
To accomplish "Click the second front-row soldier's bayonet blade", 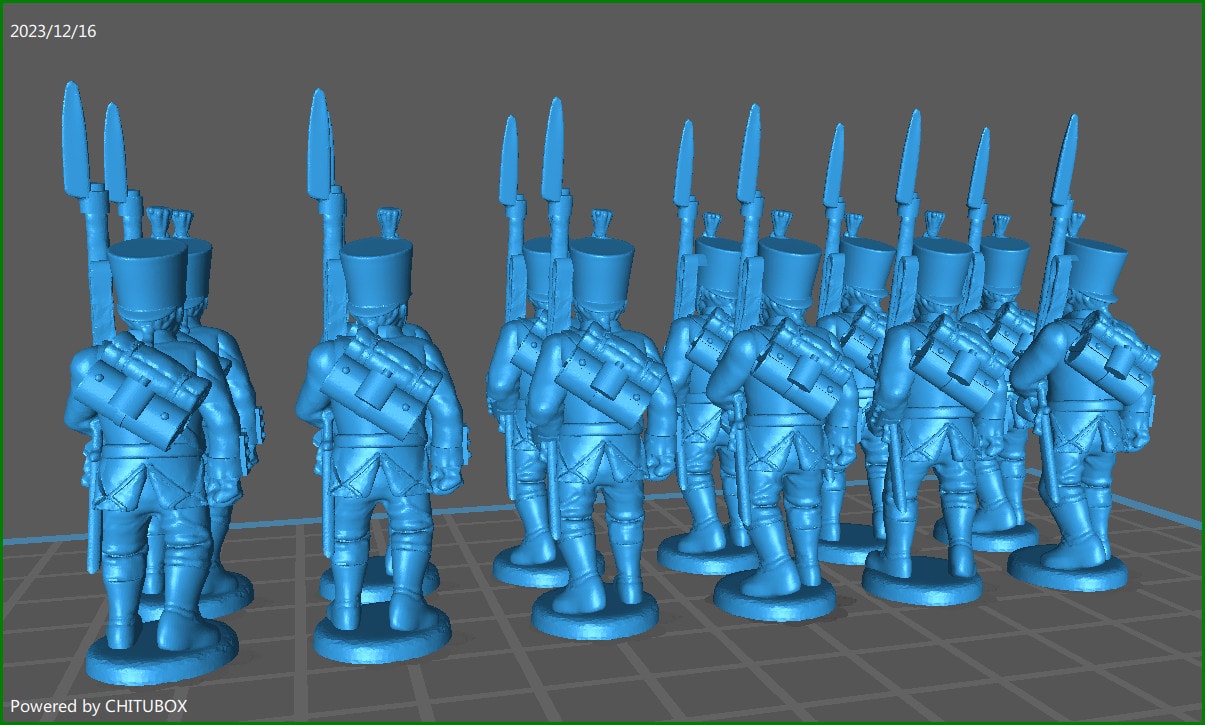I will [x=321, y=140].
